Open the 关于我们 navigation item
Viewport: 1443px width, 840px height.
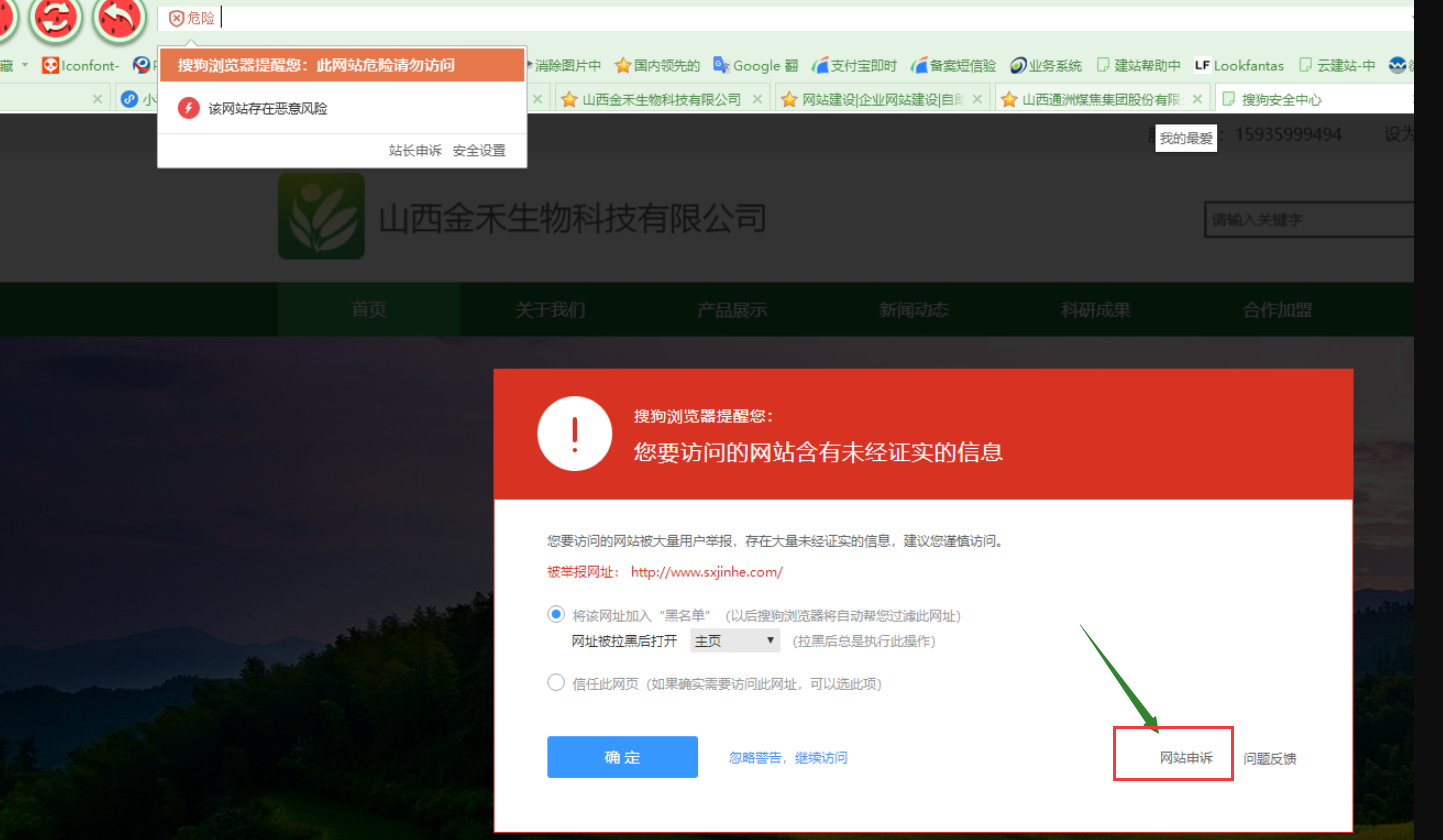(550, 310)
